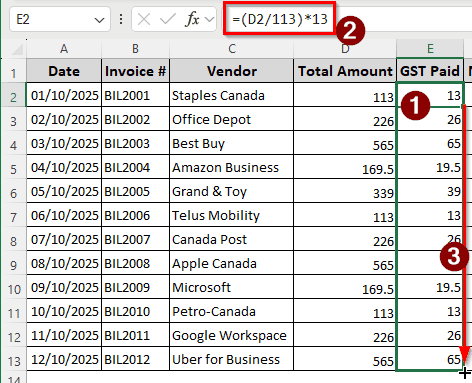Click the Cancel (X) formula icon
The height and width of the screenshot is (383, 472).
[x=144, y=19]
